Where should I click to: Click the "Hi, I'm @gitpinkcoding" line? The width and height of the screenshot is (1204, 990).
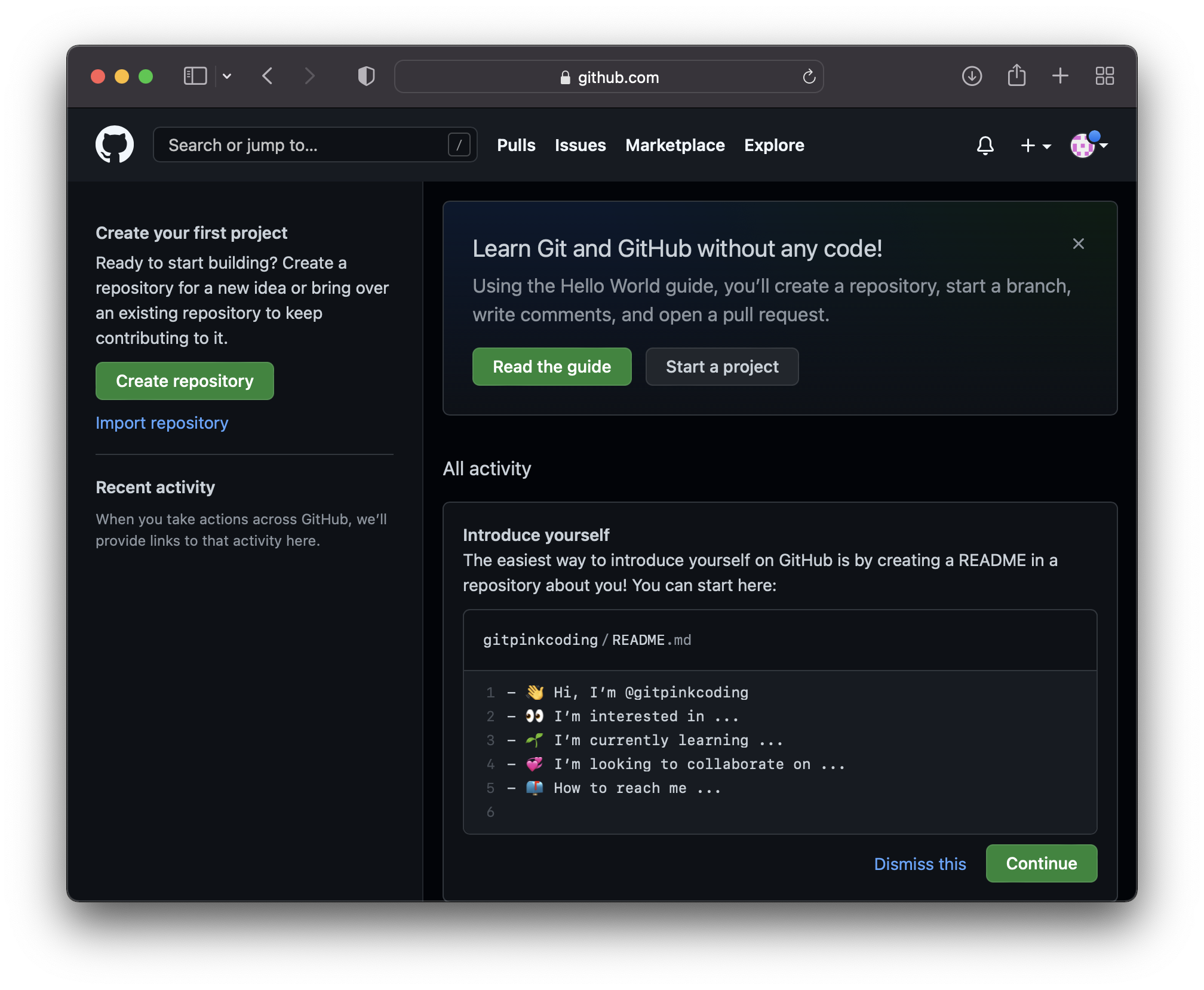pyautogui.click(x=650, y=693)
